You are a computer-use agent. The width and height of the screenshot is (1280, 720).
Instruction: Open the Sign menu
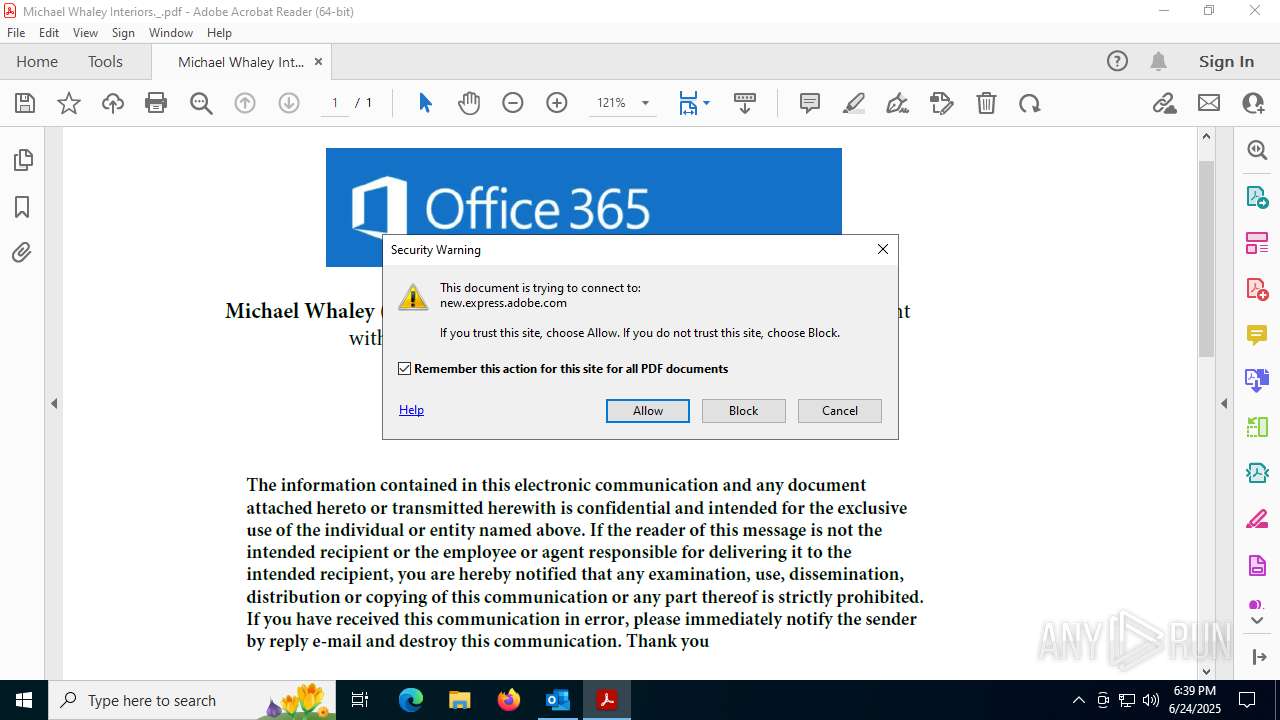(x=123, y=33)
